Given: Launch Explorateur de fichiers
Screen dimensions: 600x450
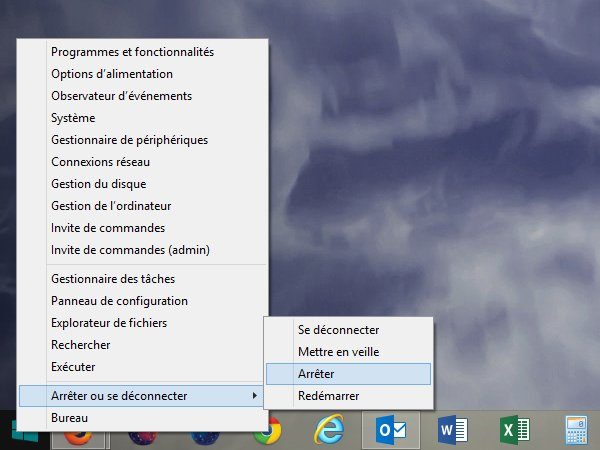Looking at the screenshot, I should (142, 323).
